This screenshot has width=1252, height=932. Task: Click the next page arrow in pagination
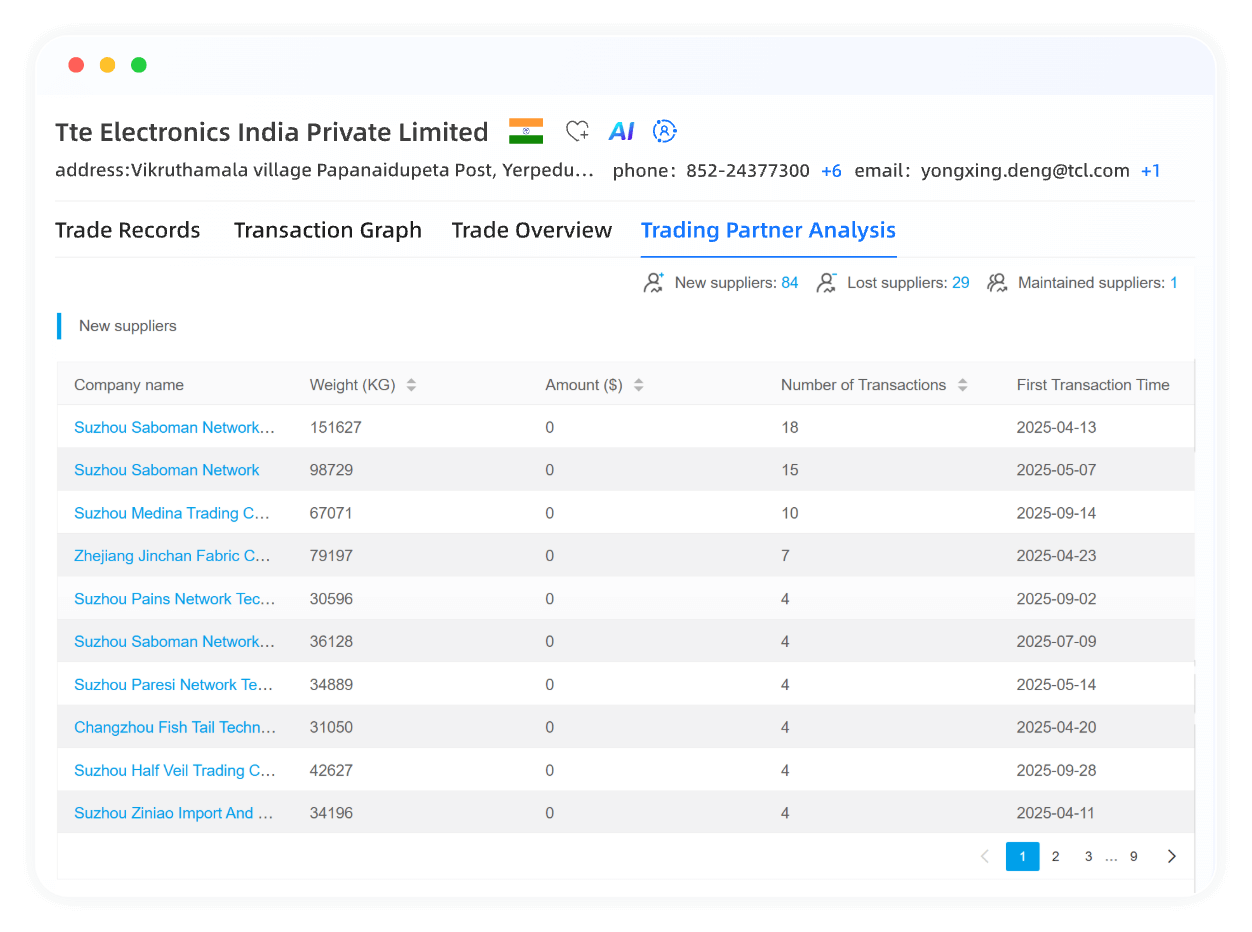click(1171, 856)
